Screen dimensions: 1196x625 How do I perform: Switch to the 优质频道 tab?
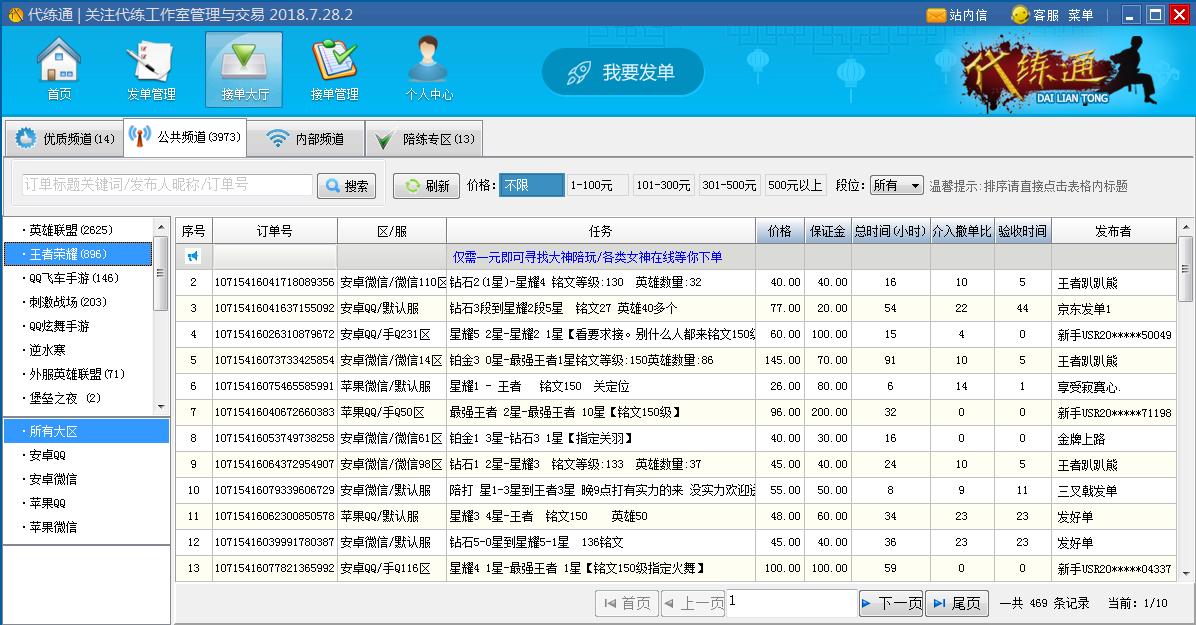coord(64,138)
